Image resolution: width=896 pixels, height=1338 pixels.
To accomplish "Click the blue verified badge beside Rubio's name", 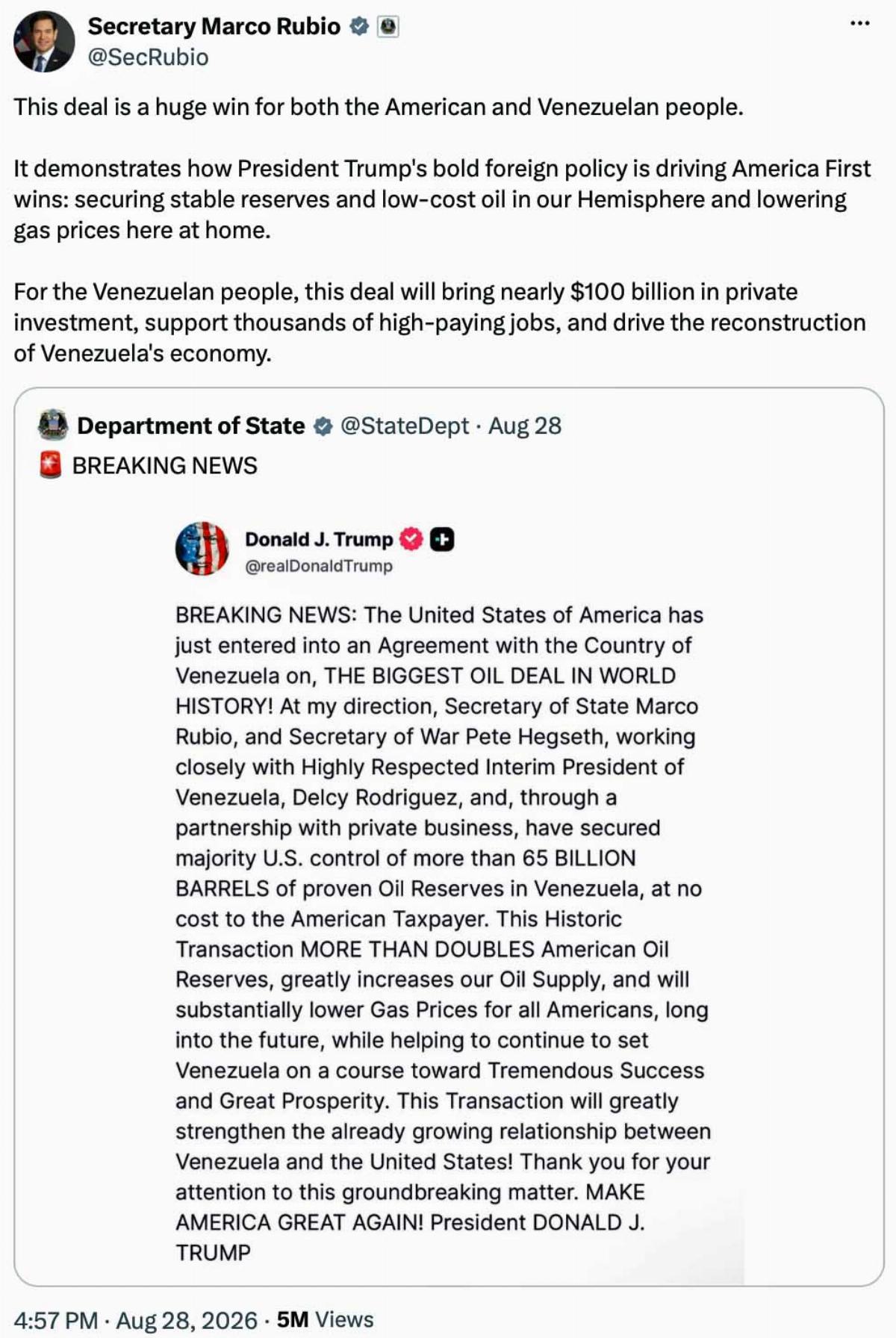I will [360, 27].
